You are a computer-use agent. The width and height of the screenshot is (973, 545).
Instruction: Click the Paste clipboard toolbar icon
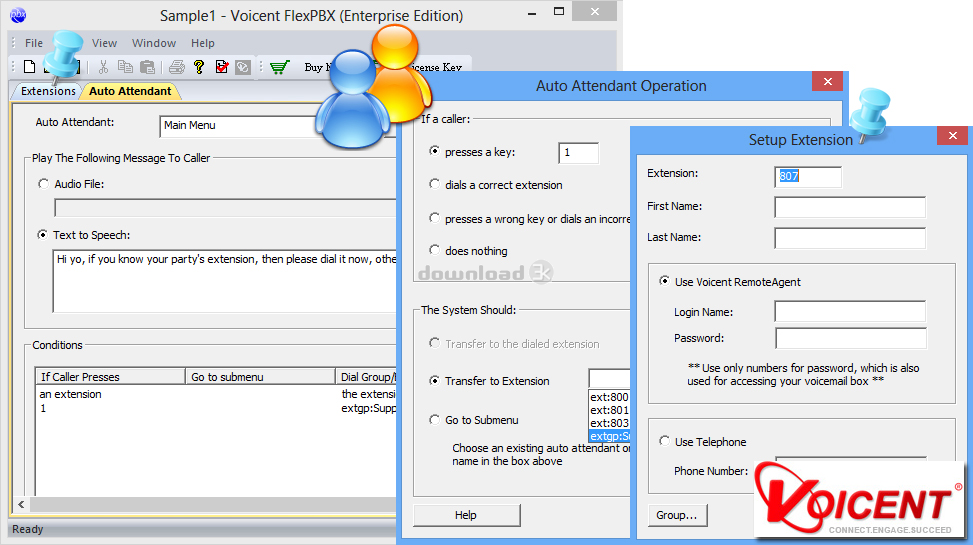tap(147, 66)
